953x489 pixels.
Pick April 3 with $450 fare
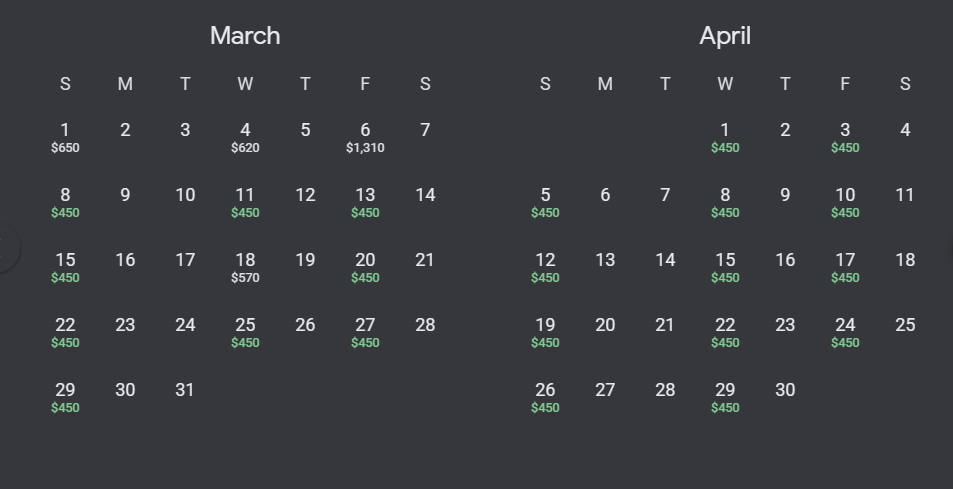click(845, 137)
